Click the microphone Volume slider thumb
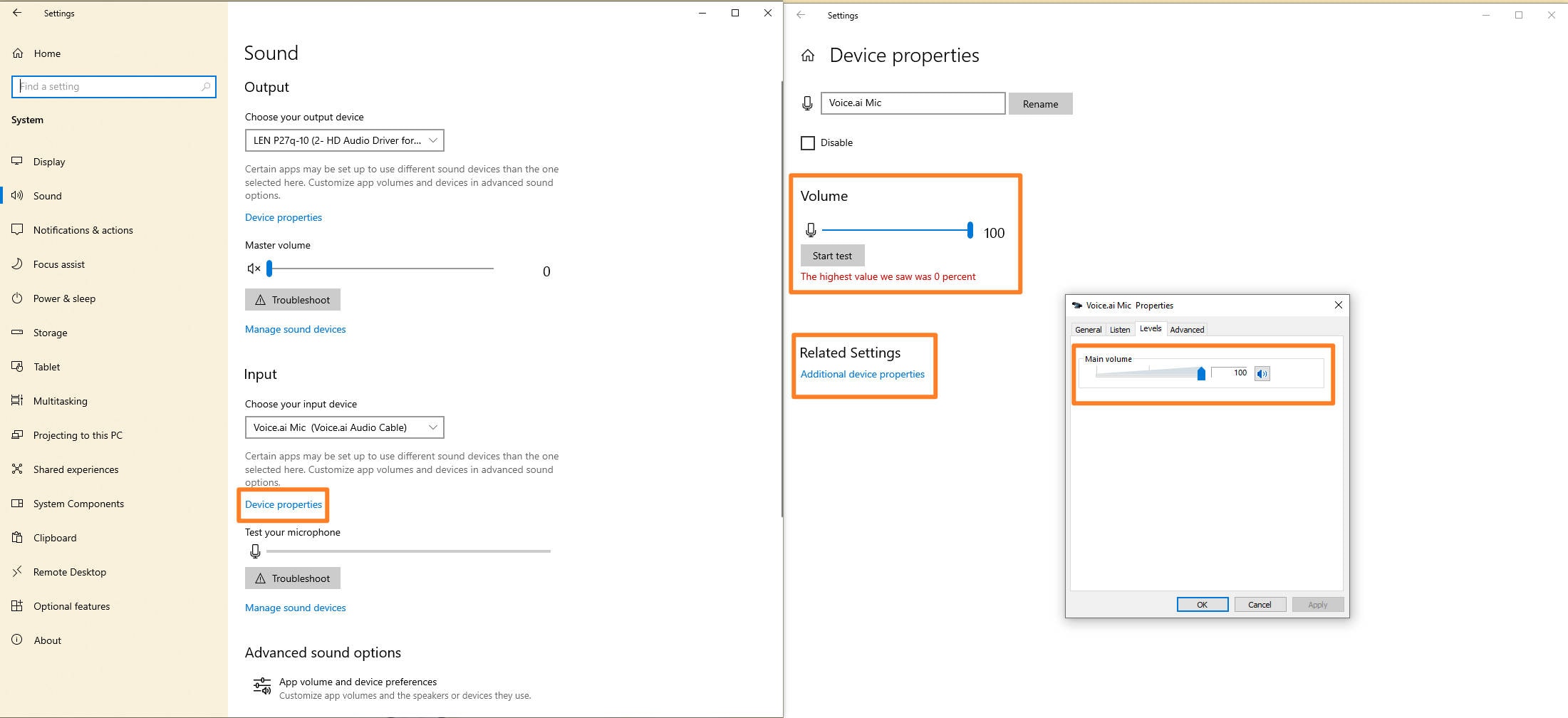This screenshot has height=718, width=1568. point(970,230)
